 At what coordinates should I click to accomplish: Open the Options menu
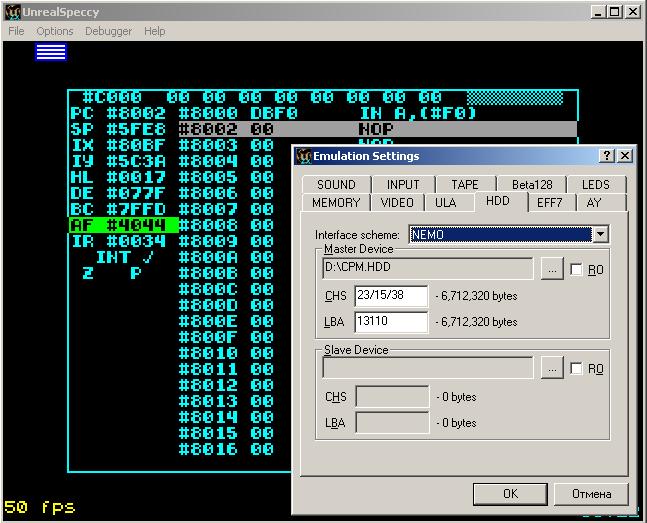55,31
